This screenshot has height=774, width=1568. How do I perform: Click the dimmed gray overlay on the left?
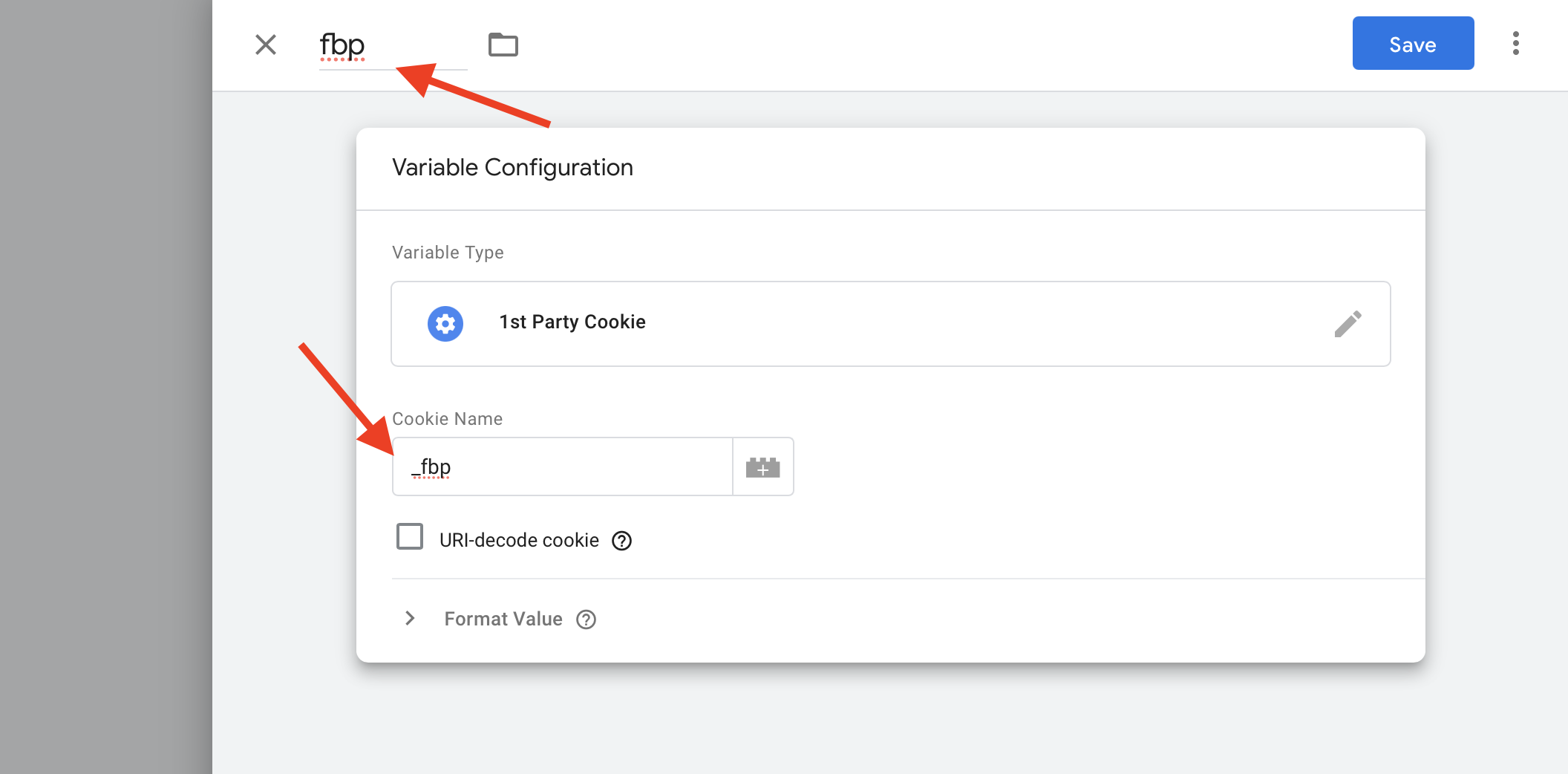106,387
